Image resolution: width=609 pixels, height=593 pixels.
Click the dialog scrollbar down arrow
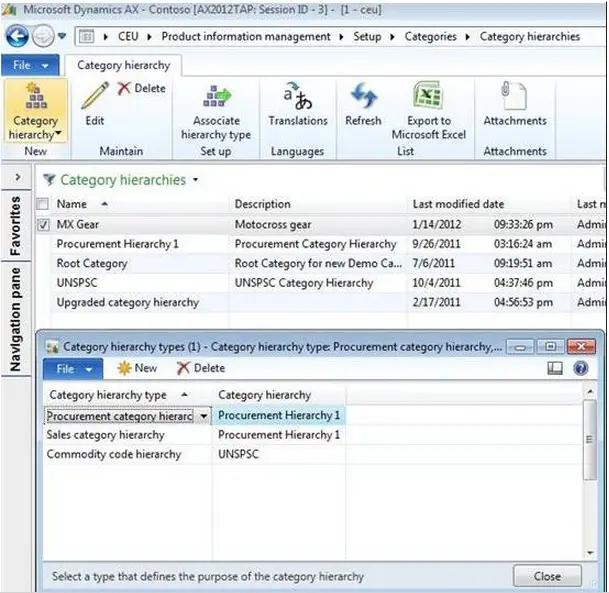tap(590, 552)
